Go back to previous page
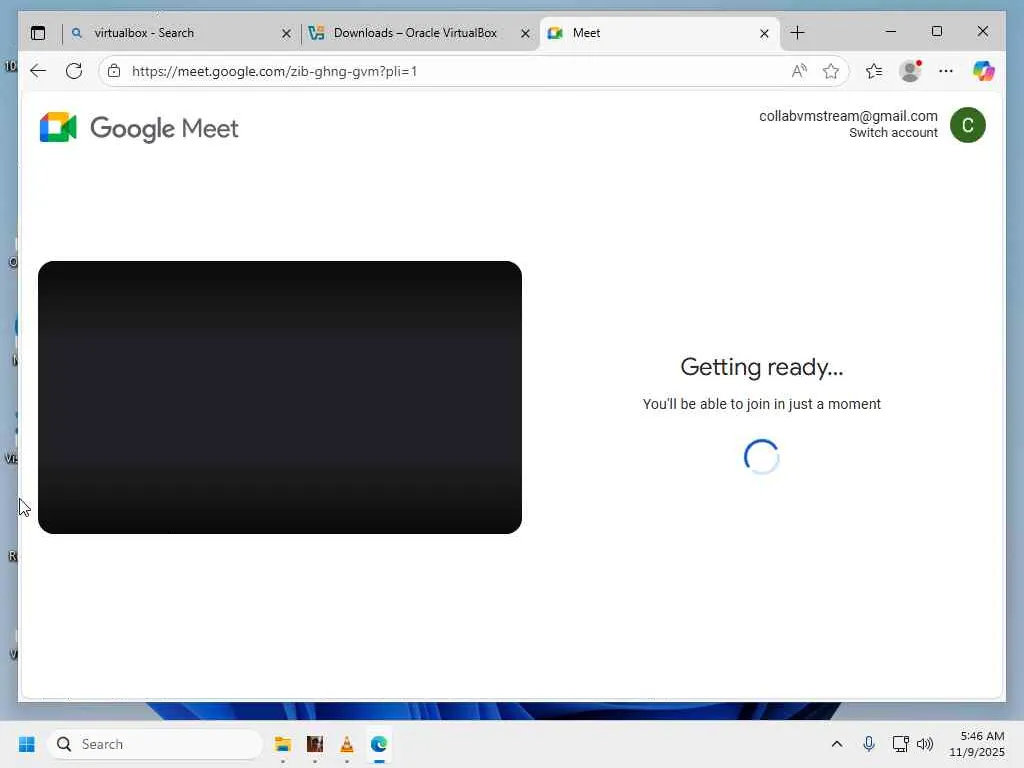The height and width of the screenshot is (768, 1024). 39,71
